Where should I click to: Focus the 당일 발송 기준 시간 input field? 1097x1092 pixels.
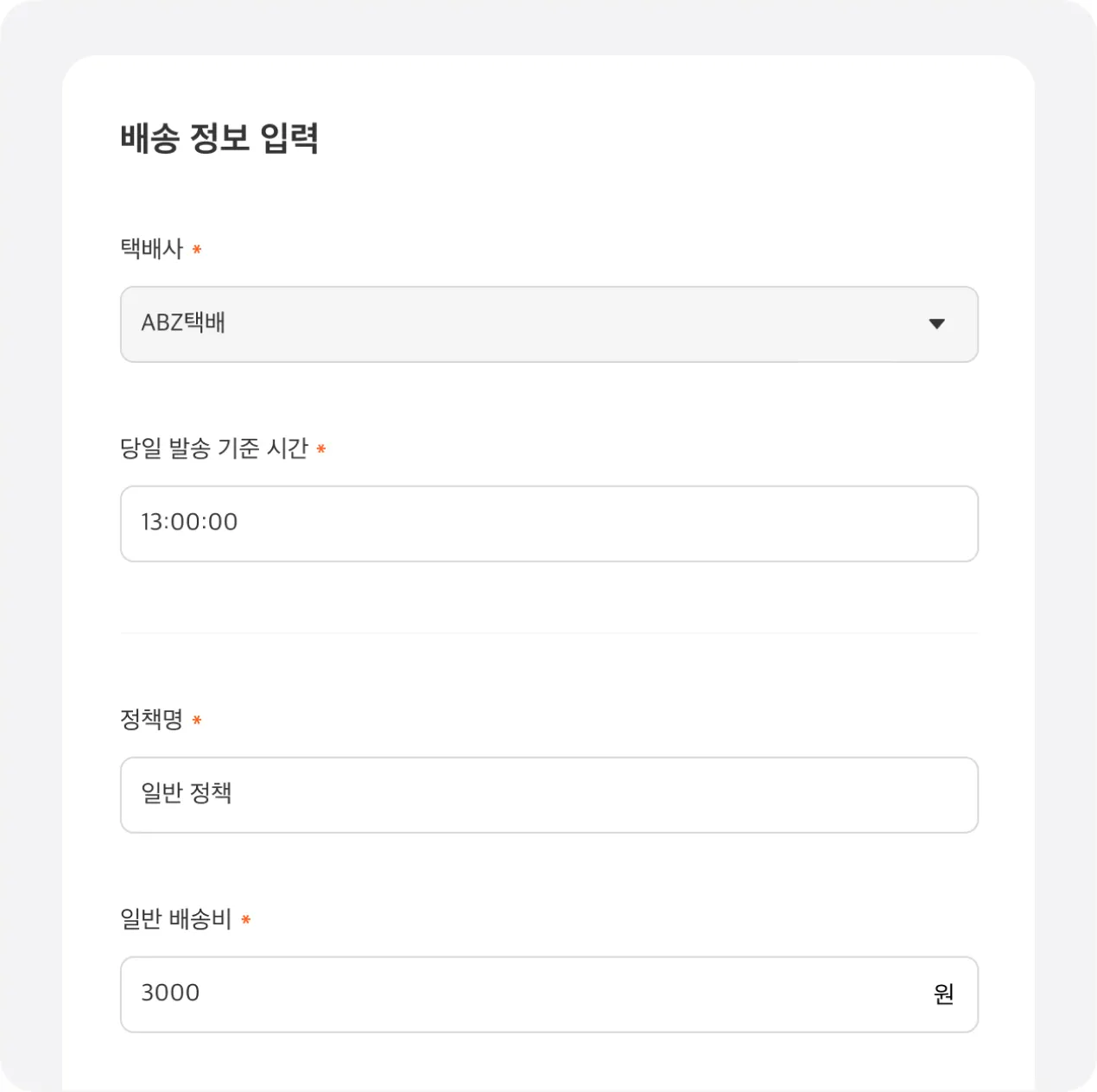click(548, 524)
